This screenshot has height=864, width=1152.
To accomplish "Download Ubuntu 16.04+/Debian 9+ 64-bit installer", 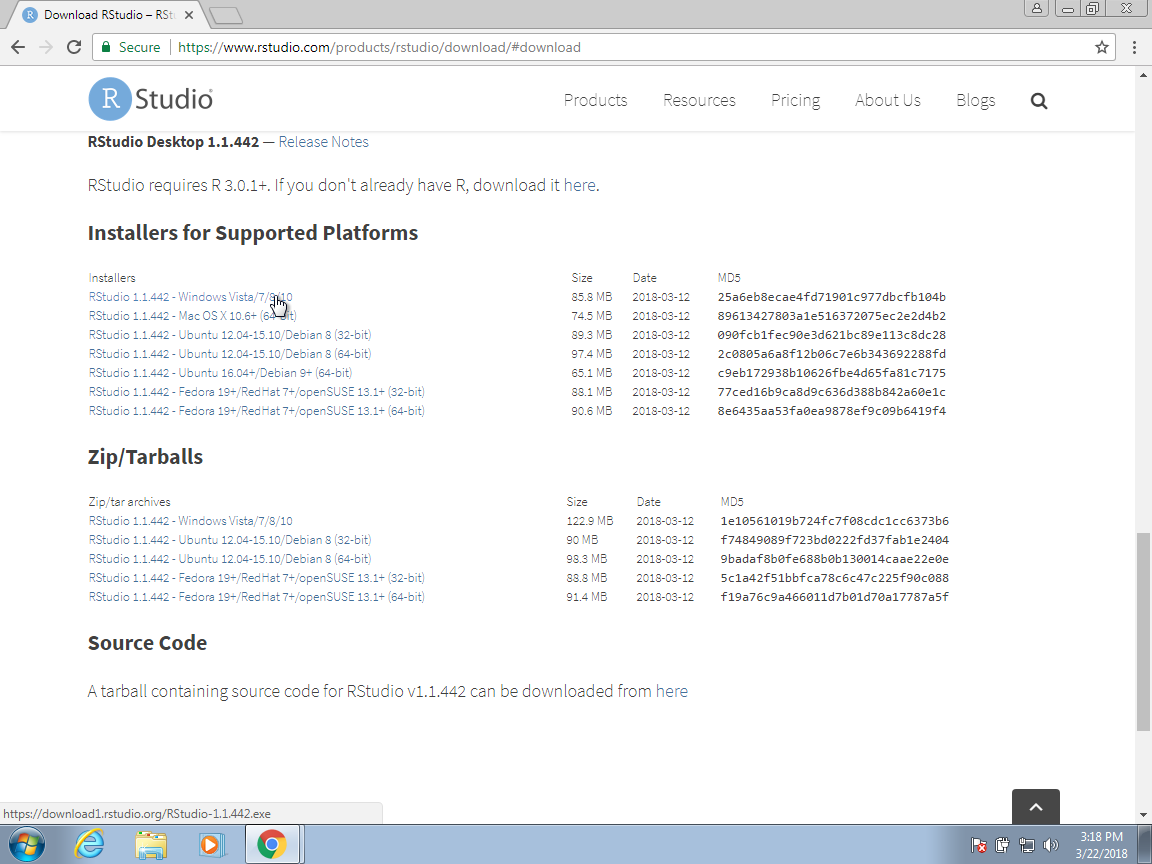I will [x=219, y=373].
